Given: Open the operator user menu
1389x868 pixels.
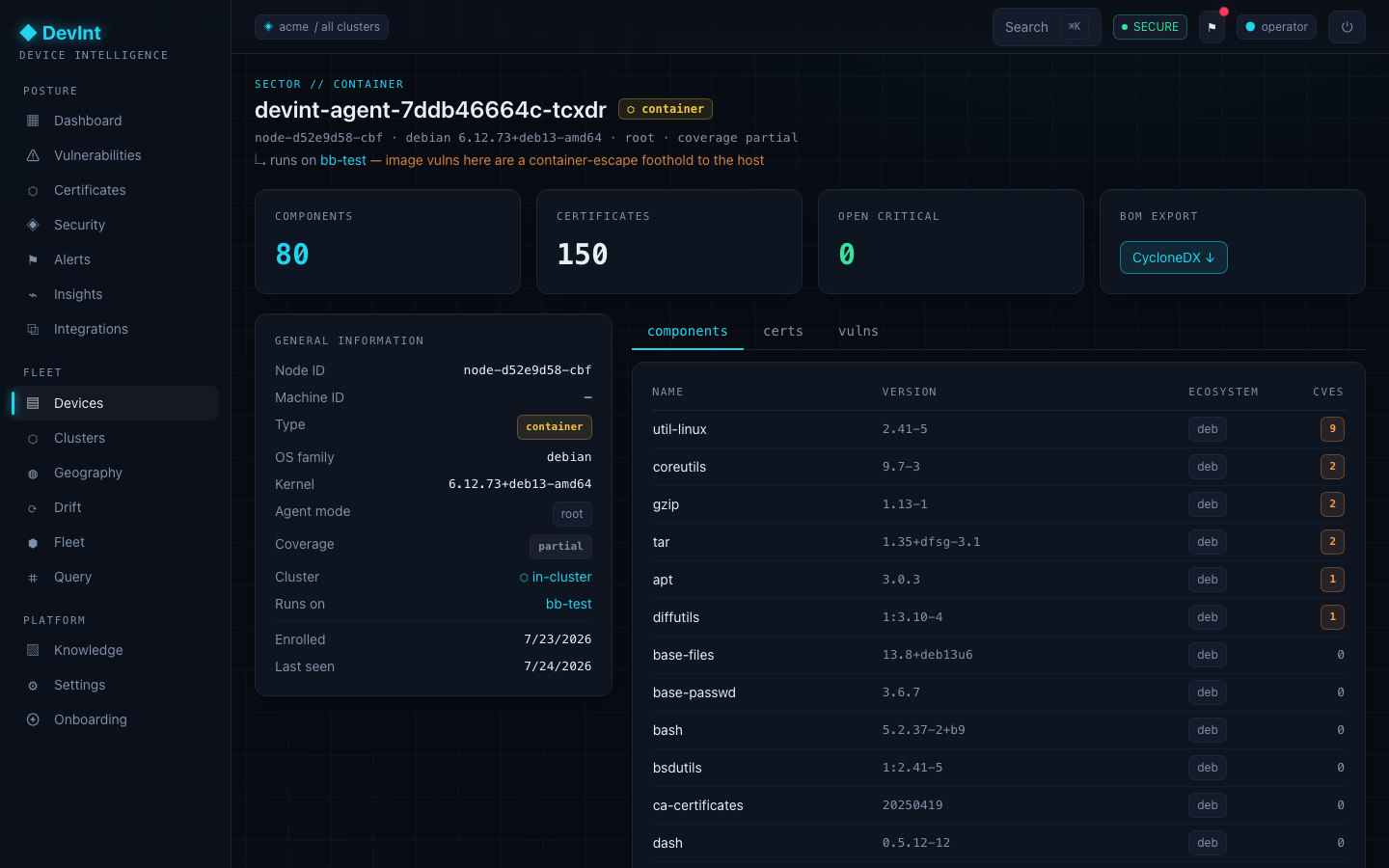Looking at the screenshot, I should point(1276,27).
